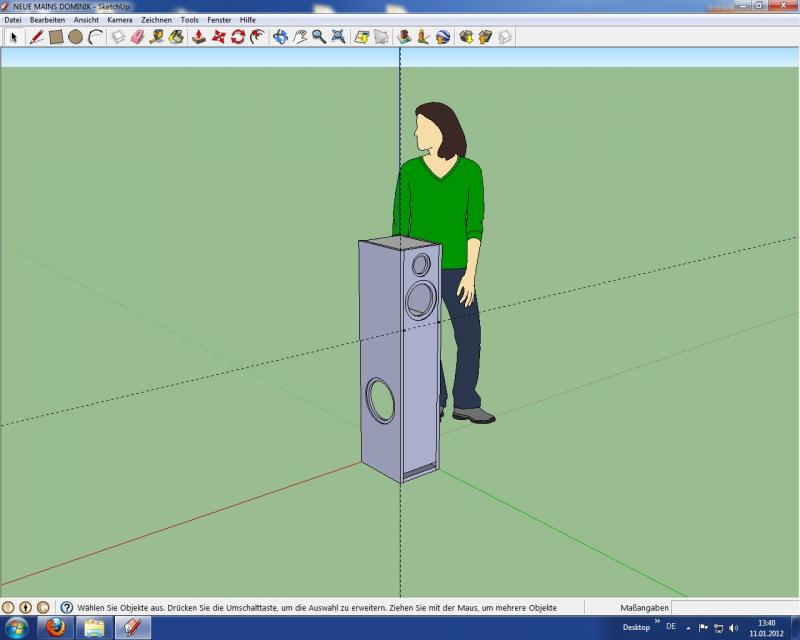
Task: Select the Pan hand tool
Action: coord(300,37)
